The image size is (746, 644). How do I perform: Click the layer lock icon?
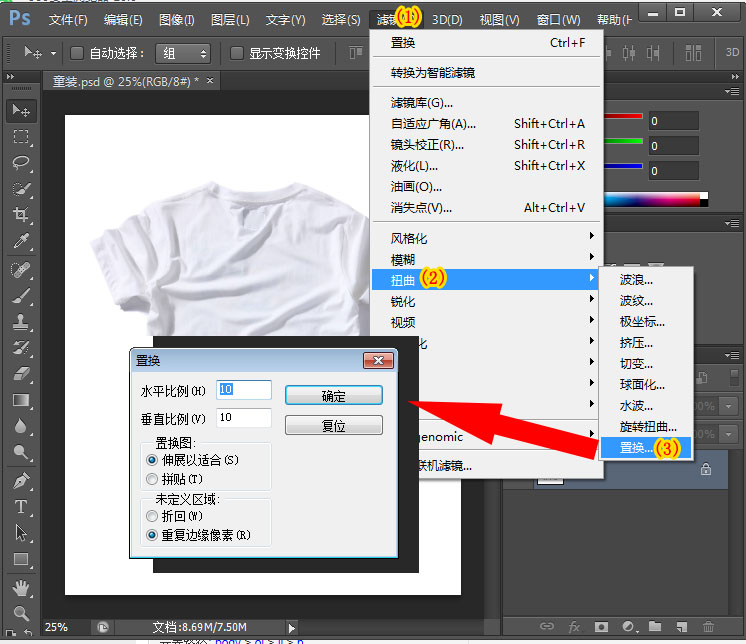click(x=706, y=469)
